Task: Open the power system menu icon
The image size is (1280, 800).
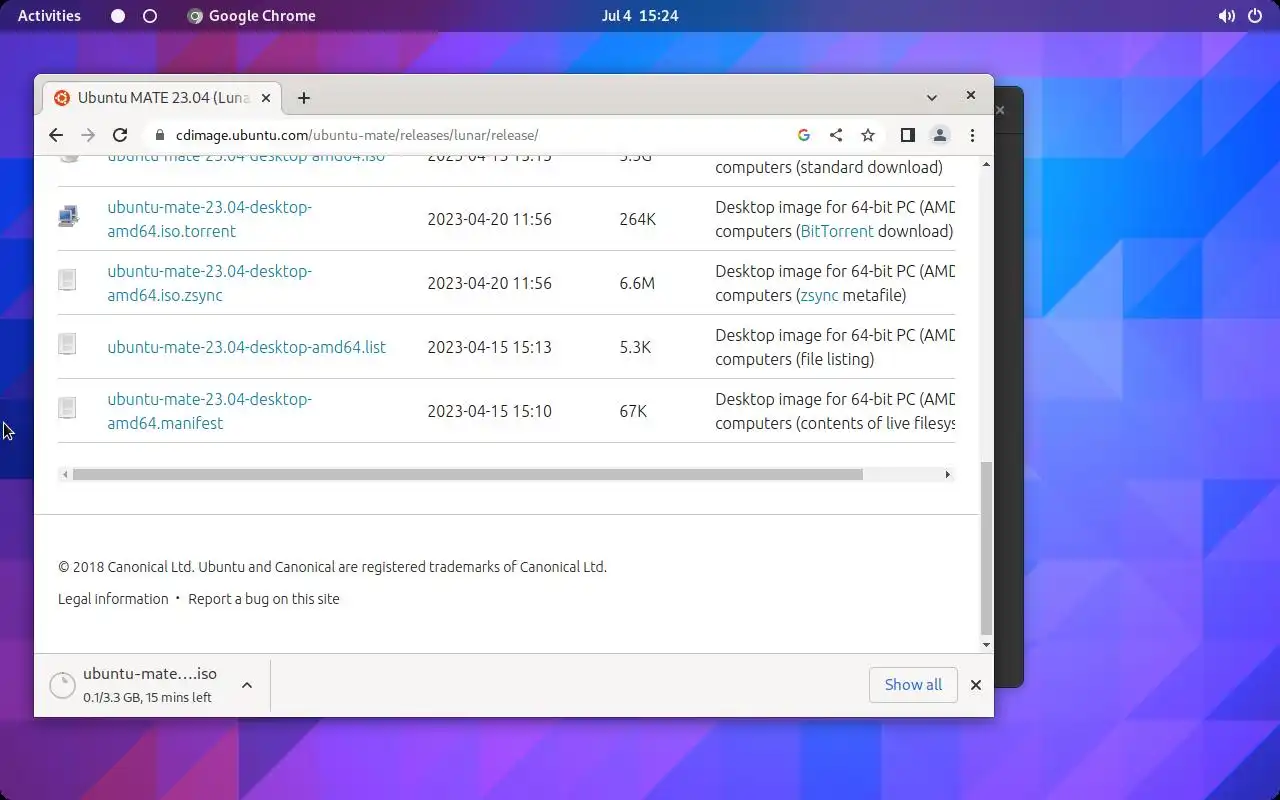Action: click(x=1255, y=16)
